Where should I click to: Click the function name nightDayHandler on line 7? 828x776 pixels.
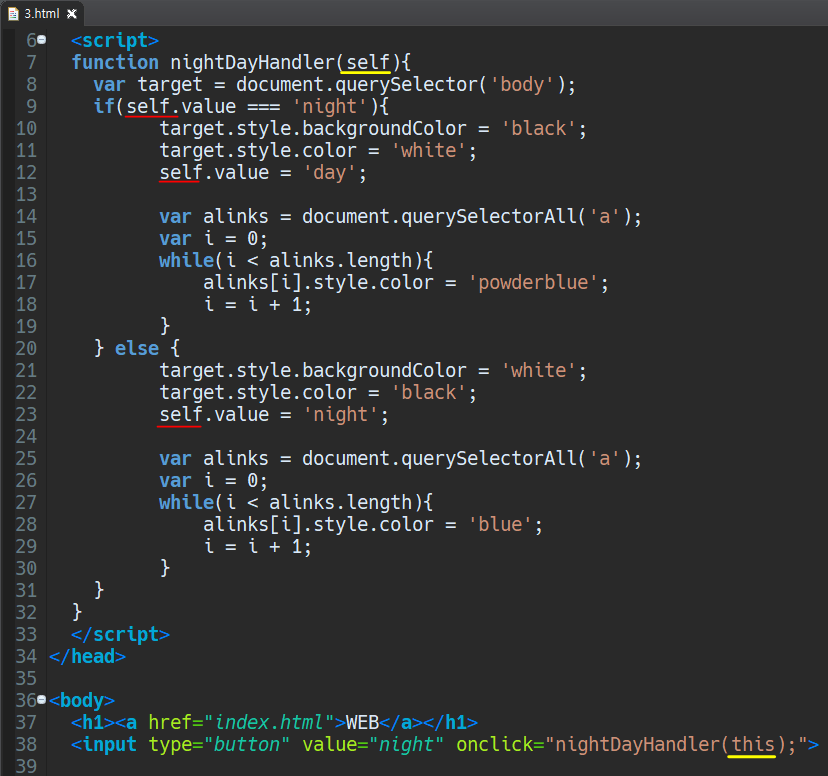coord(252,62)
